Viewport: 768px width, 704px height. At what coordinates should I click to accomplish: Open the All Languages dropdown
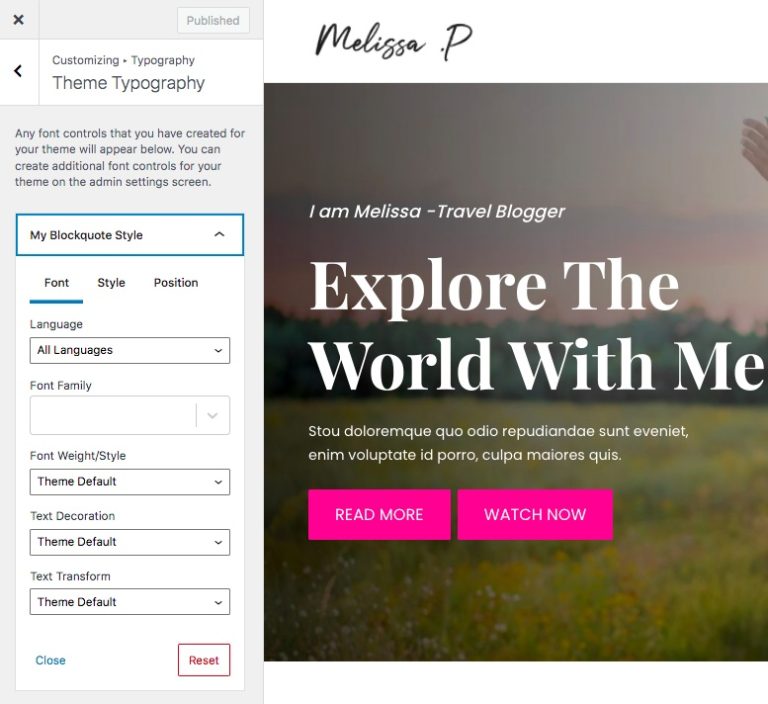pos(130,350)
